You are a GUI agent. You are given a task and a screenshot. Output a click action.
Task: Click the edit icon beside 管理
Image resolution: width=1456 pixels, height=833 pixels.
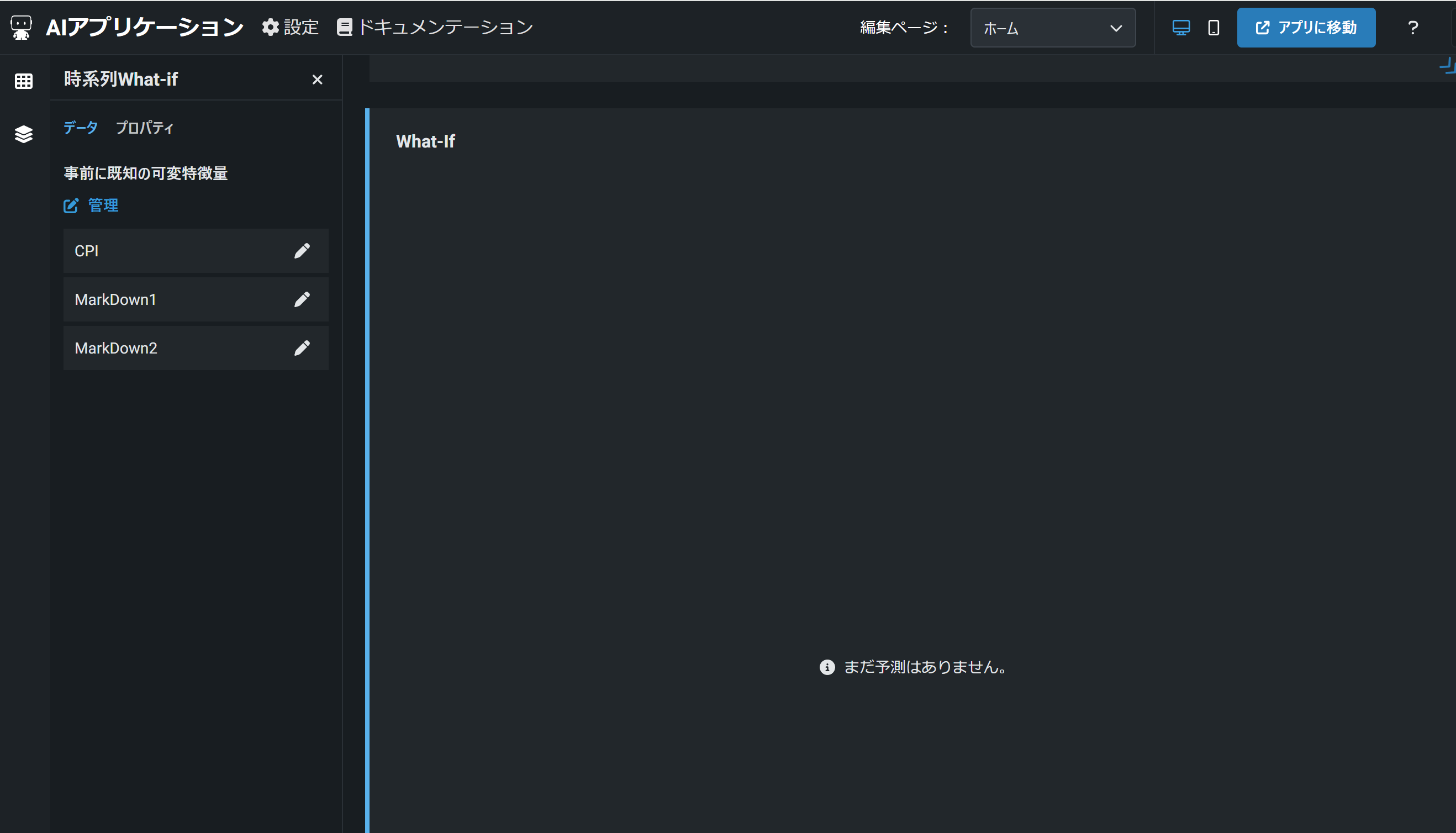click(x=70, y=205)
